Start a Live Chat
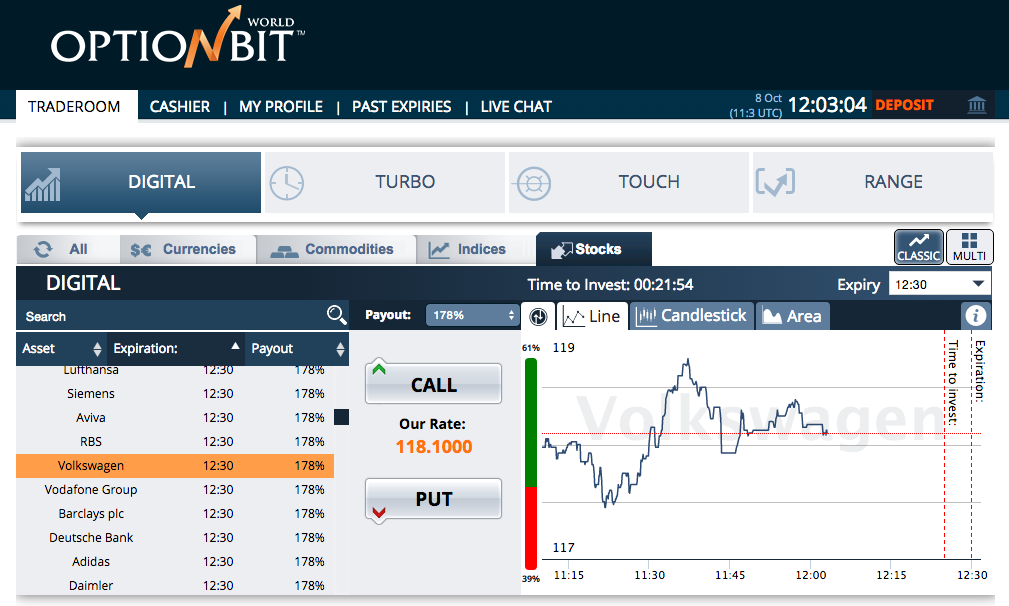This screenshot has width=1009, height=606. coord(516,107)
